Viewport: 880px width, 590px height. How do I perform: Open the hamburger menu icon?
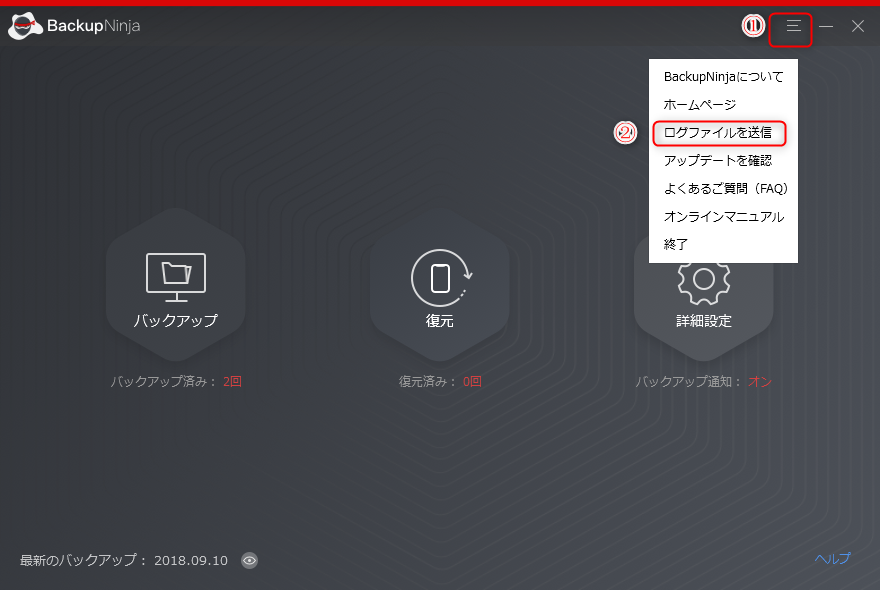point(793,26)
